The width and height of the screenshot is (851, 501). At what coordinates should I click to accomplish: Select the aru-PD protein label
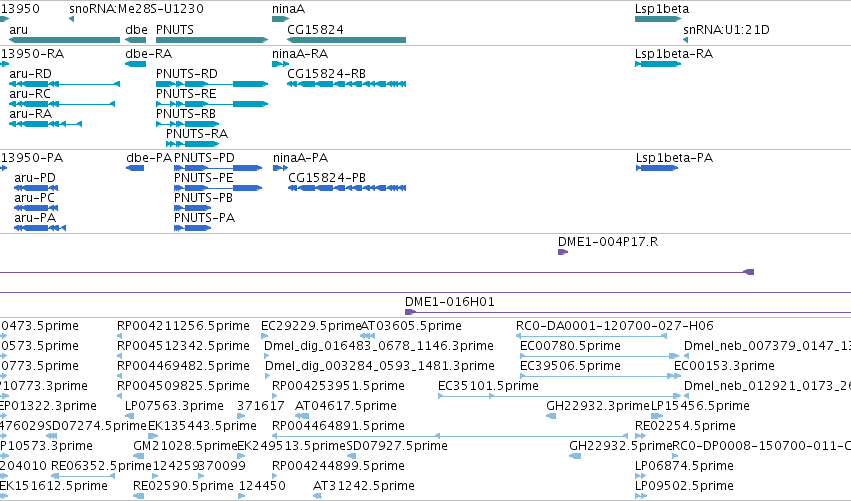point(35,178)
